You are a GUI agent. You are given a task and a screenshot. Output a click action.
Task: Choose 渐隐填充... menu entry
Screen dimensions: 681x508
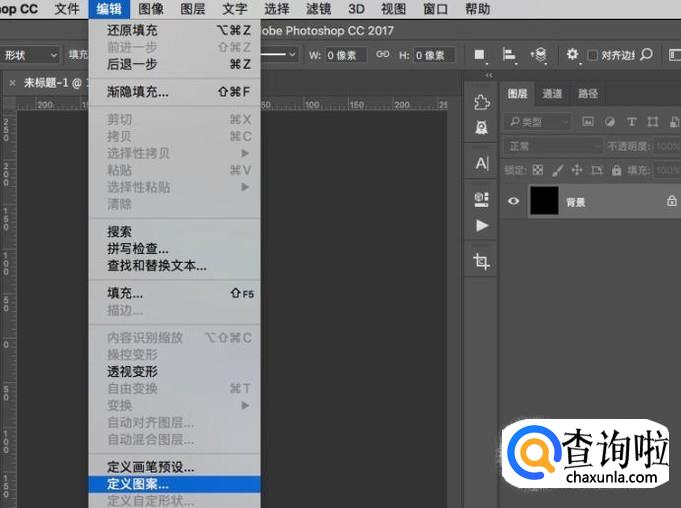174,92
